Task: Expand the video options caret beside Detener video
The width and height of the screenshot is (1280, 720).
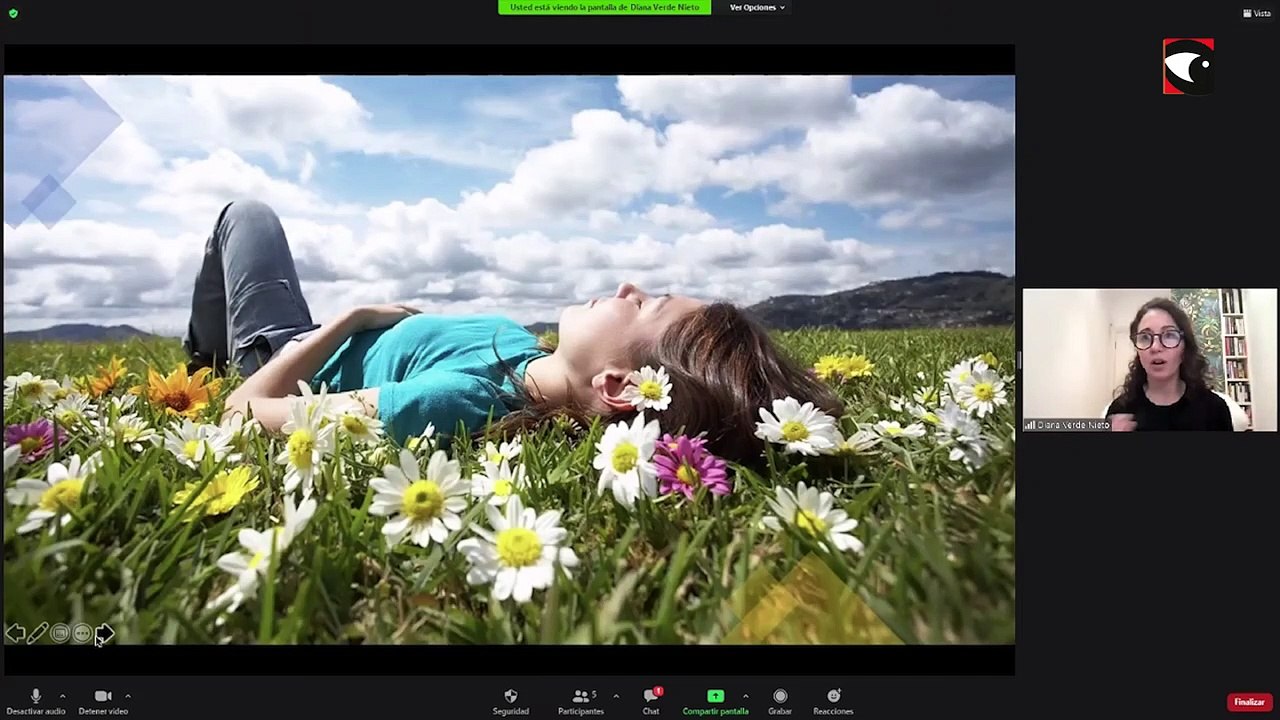Action: tap(128, 696)
